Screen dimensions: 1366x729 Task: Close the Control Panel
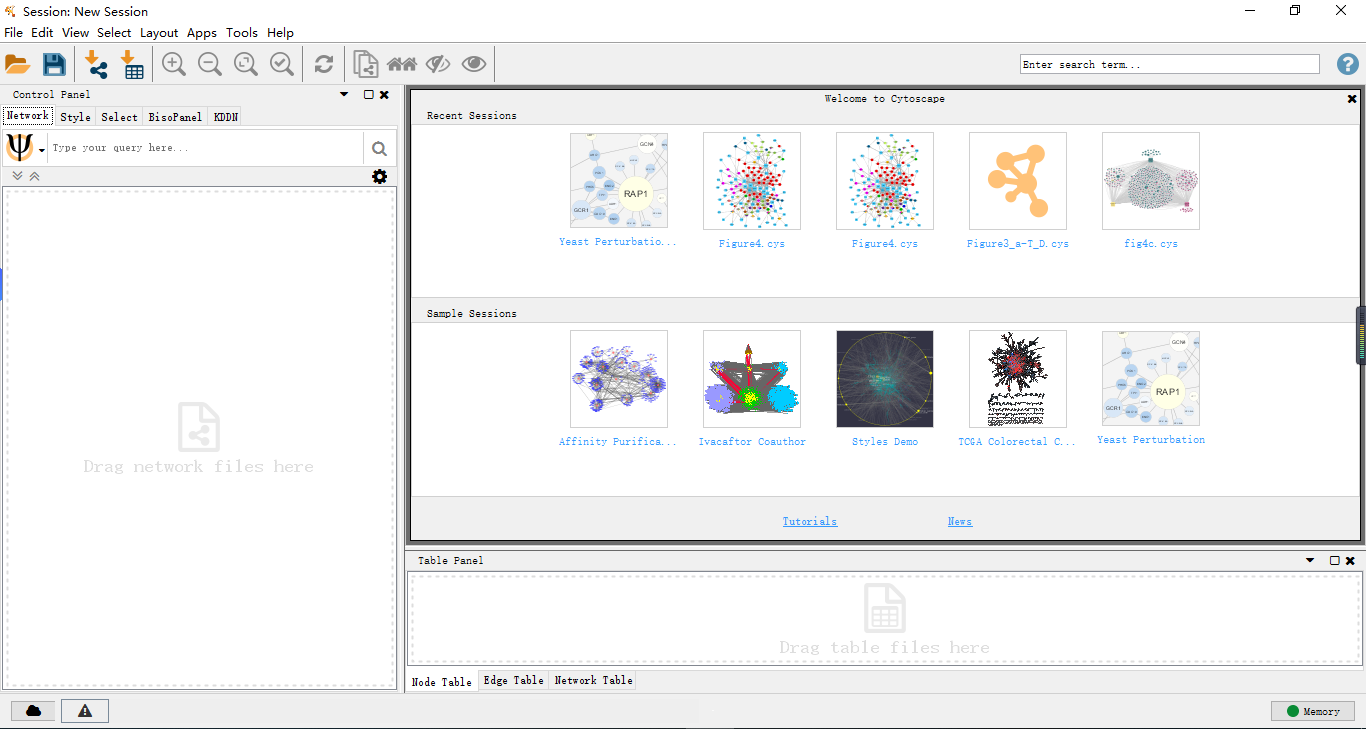pyautogui.click(x=384, y=95)
